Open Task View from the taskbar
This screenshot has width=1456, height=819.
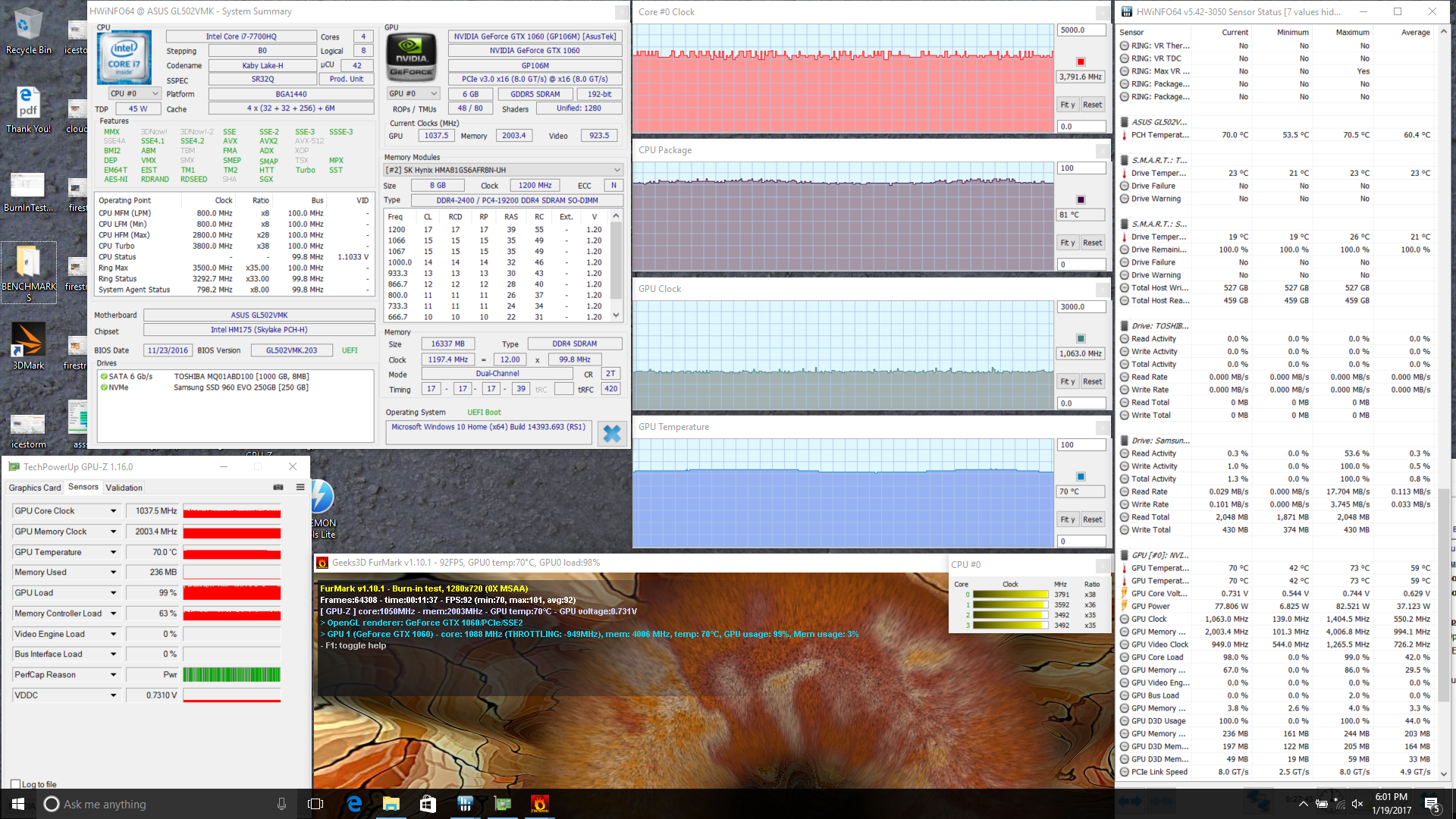pos(315,804)
